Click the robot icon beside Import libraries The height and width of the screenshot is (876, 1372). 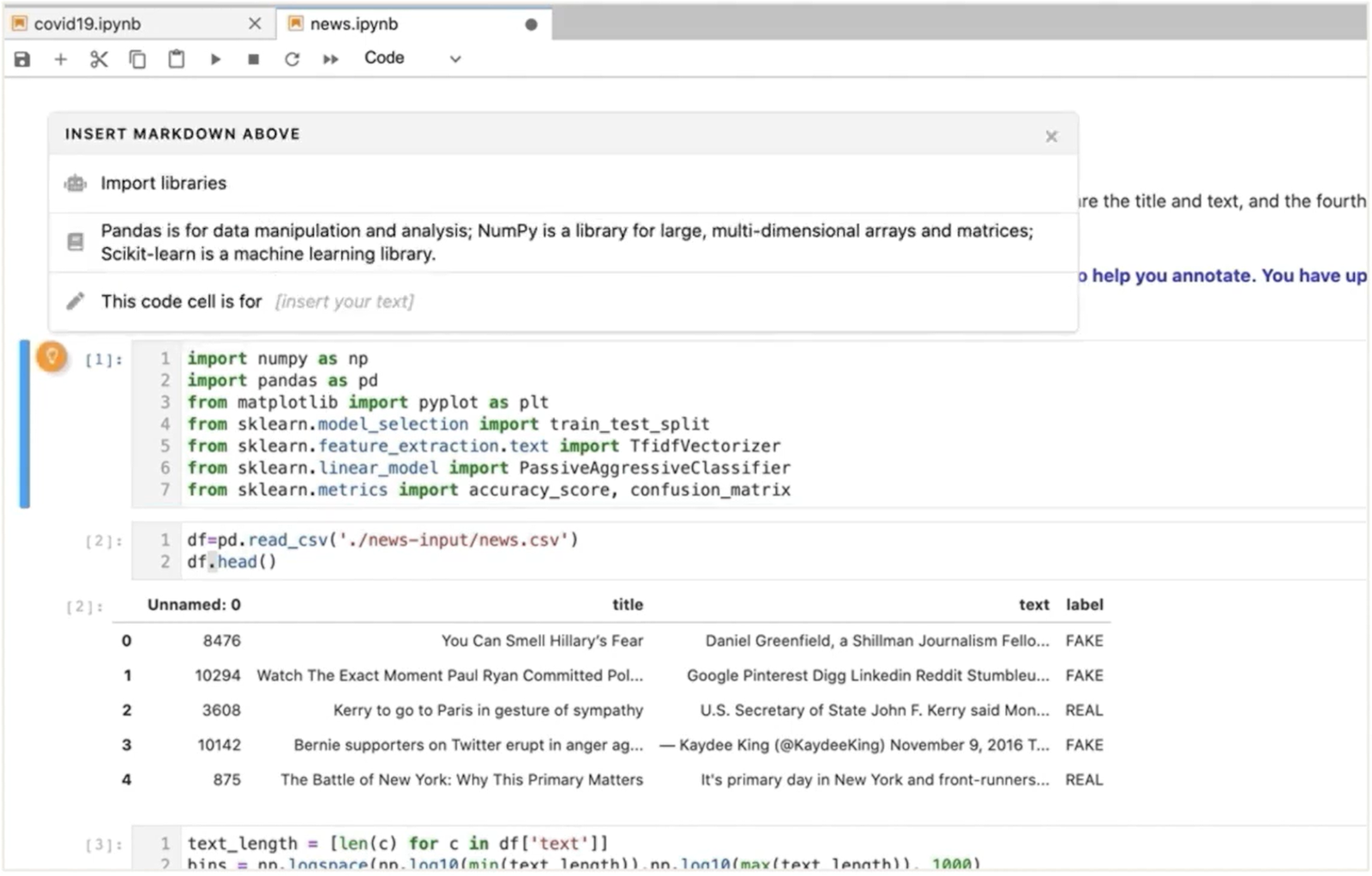tap(75, 184)
